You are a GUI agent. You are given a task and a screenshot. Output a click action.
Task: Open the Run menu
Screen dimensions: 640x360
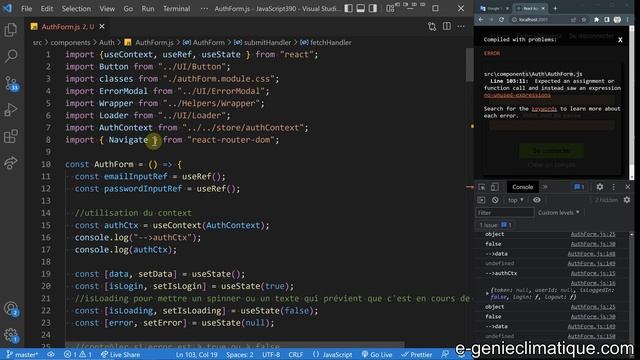click(x=148, y=9)
